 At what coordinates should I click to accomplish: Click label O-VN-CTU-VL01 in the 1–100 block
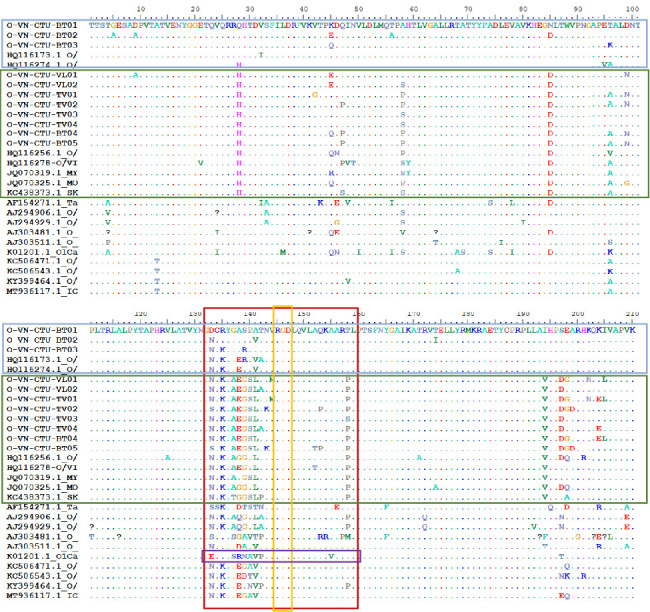click(42, 75)
